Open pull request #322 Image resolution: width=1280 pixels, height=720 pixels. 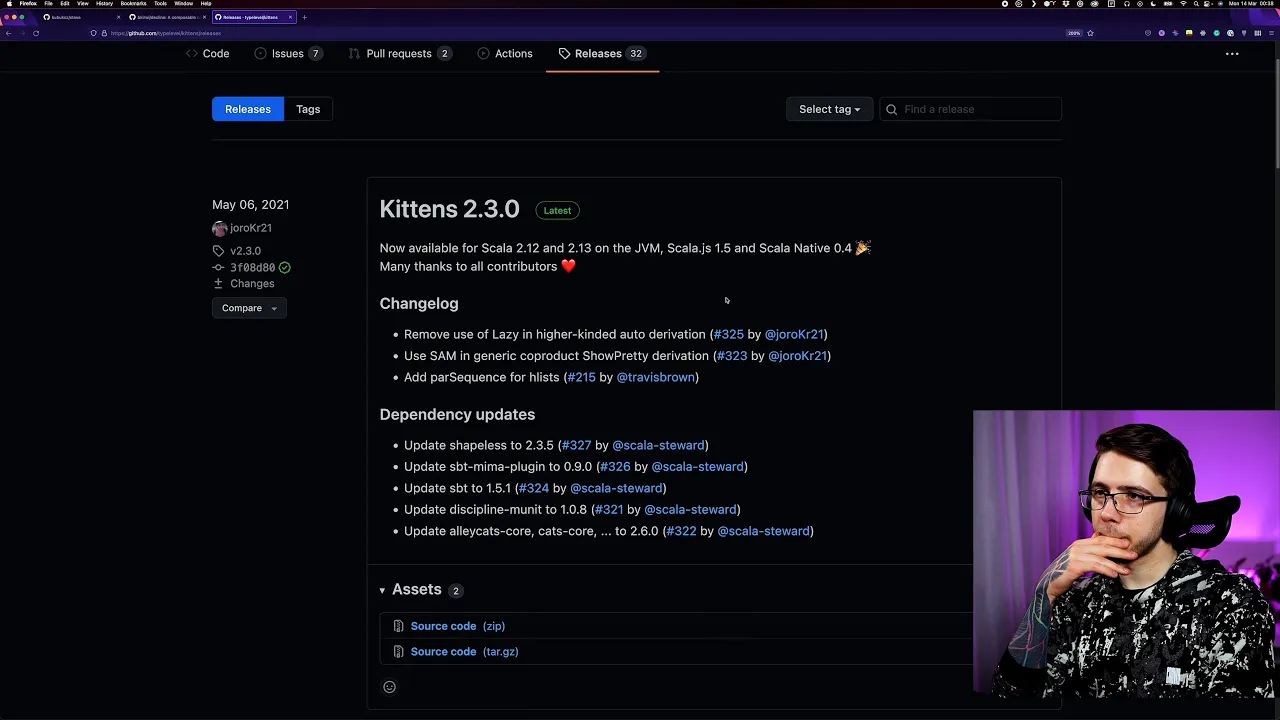click(681, 531)
